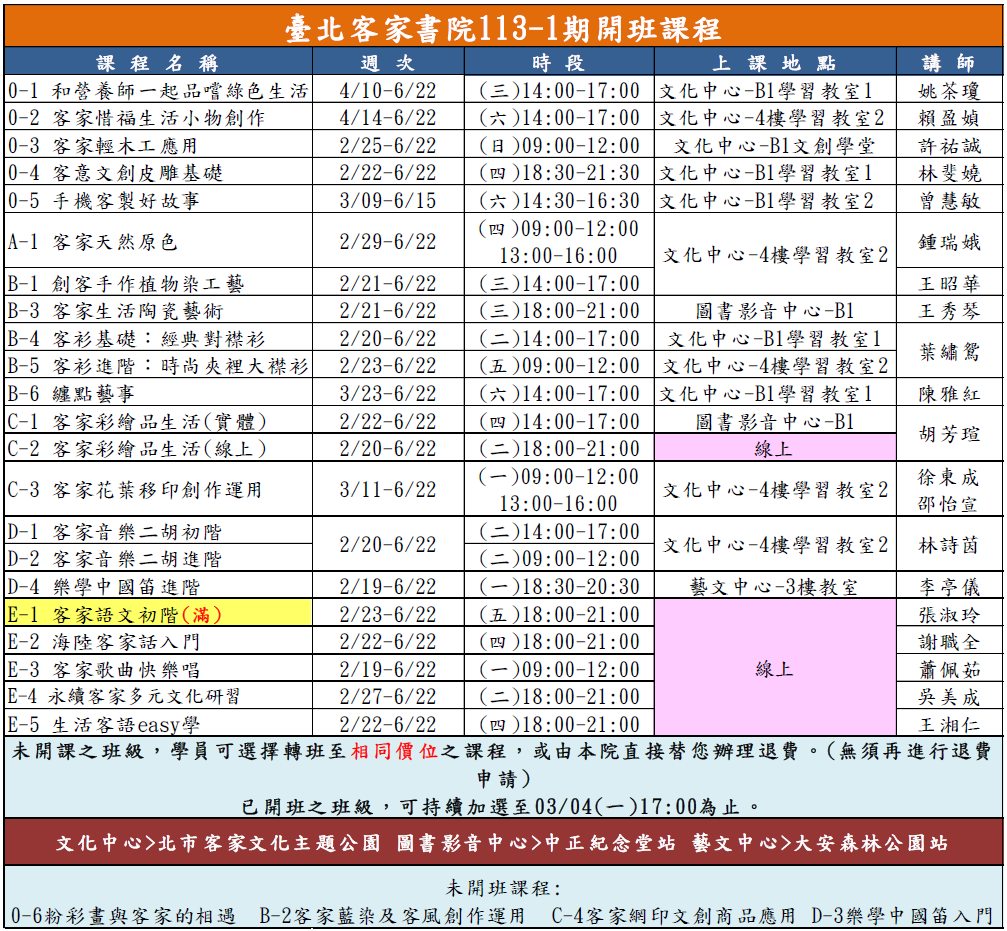Click the red text 相同價位
This screenshot has height=931, width=1007.
click(x=394, y=751)
